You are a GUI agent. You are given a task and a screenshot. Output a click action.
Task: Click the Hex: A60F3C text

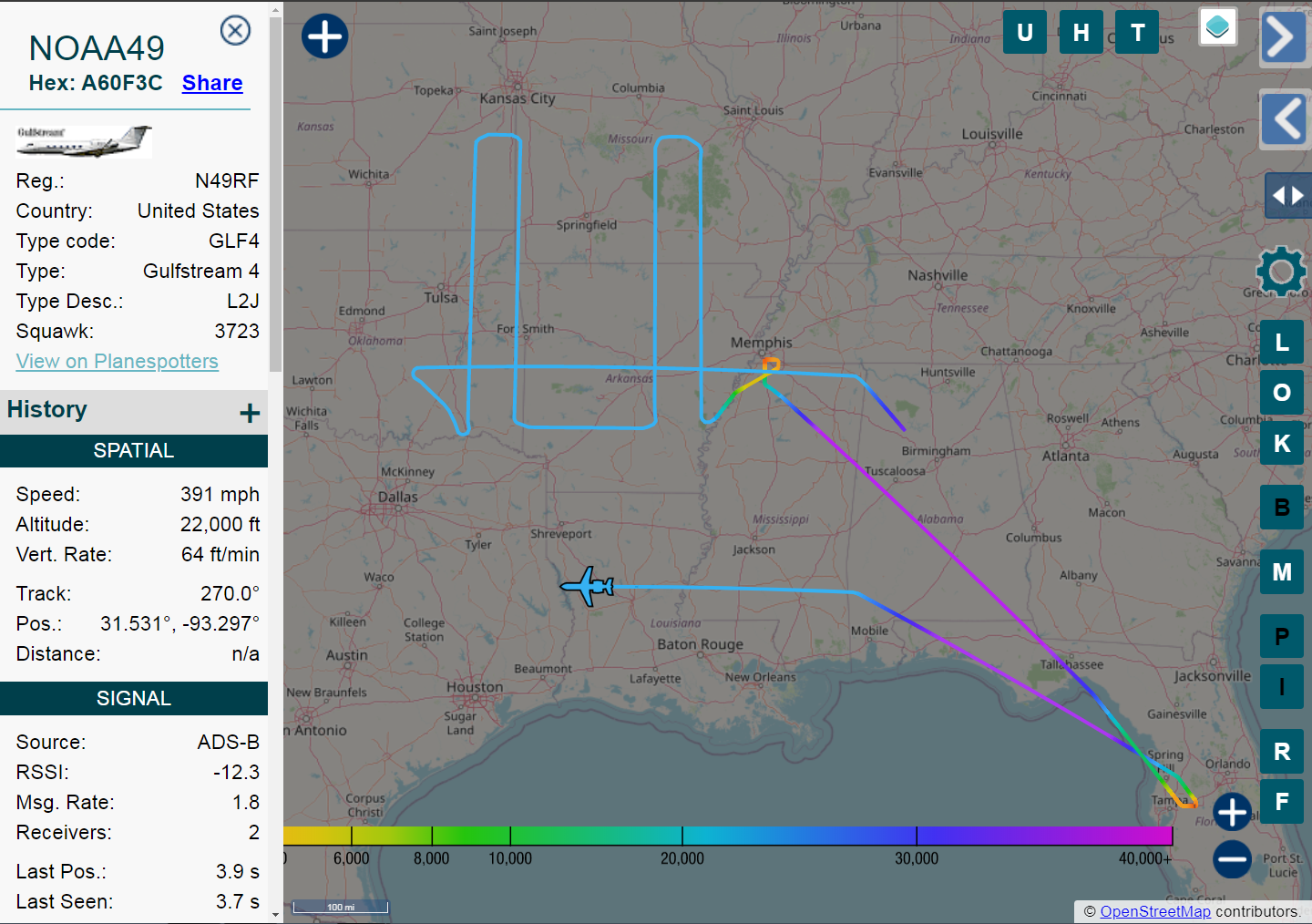[96, 83]
